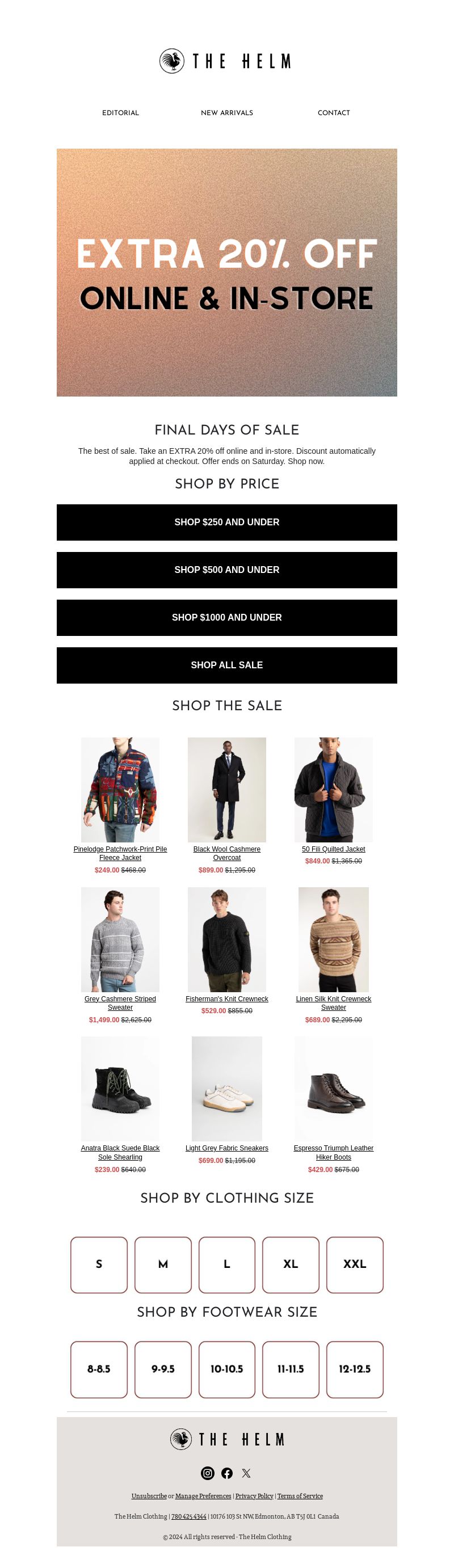Click The Helm rooster logo at top
454x1568 pixels.
click(226, 61)
